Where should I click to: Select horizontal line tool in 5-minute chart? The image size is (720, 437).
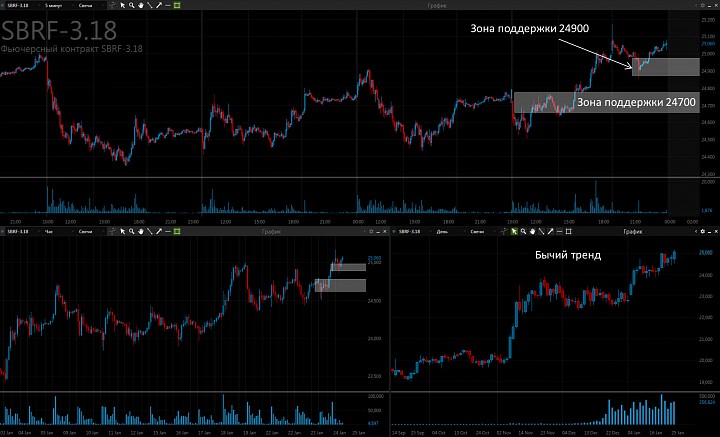pyautogui.click(x=168, y=6)
